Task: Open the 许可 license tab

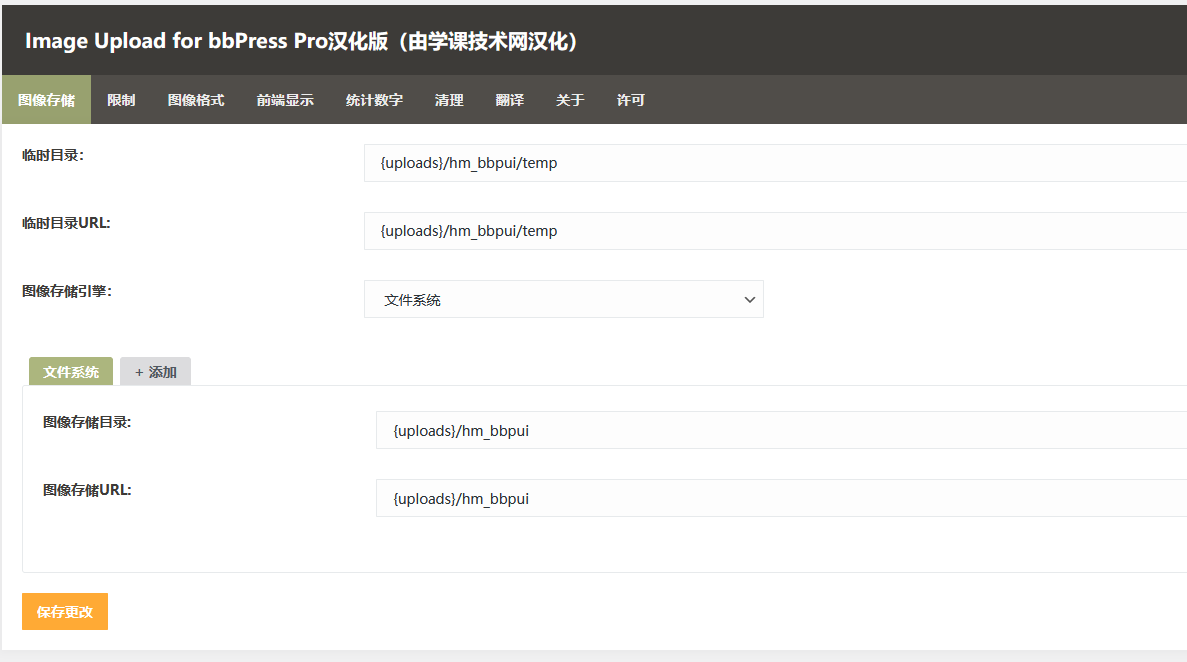Action: click(x=631, y=100)
